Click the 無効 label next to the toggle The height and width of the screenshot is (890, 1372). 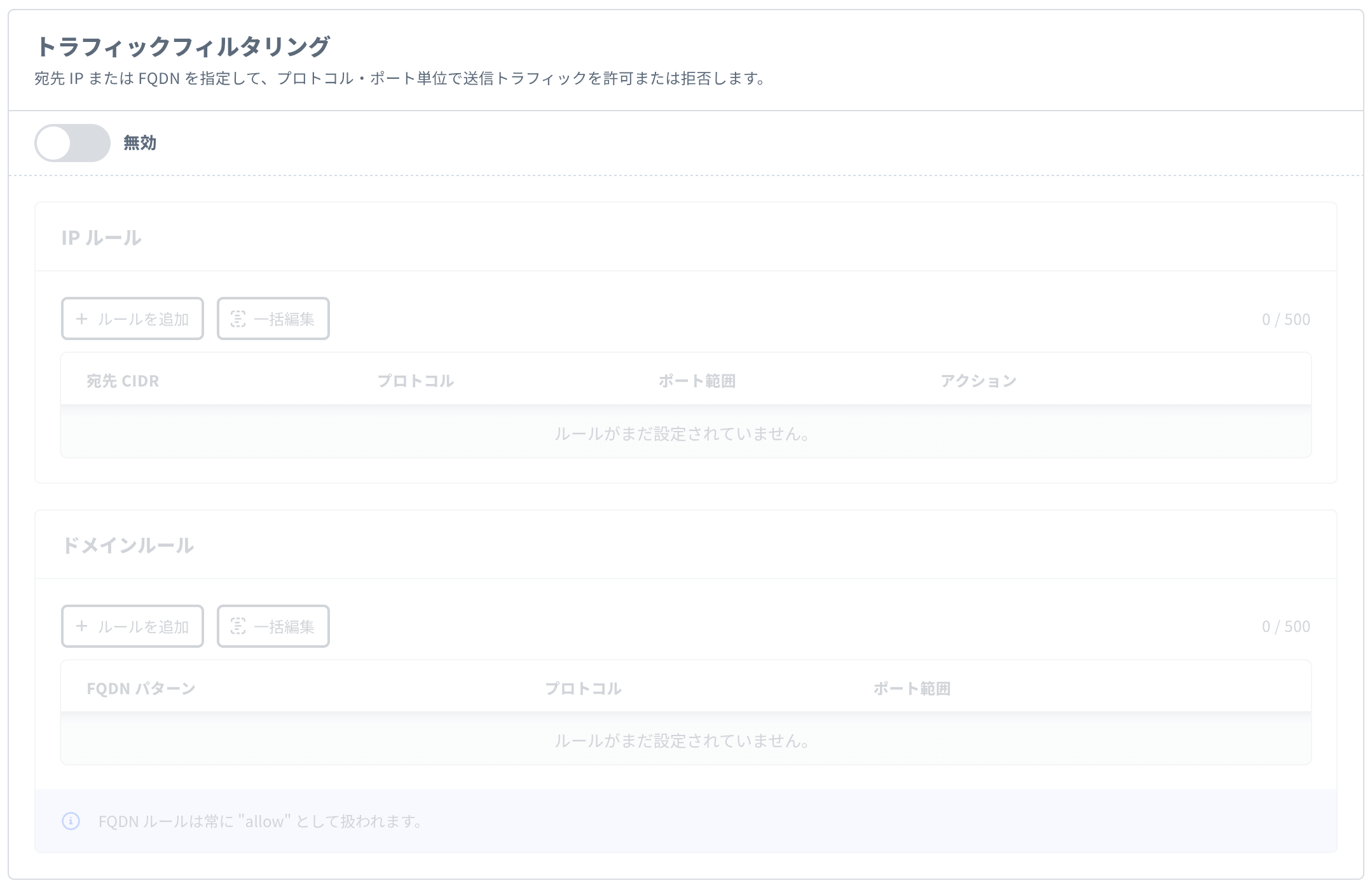pos(140,143)
